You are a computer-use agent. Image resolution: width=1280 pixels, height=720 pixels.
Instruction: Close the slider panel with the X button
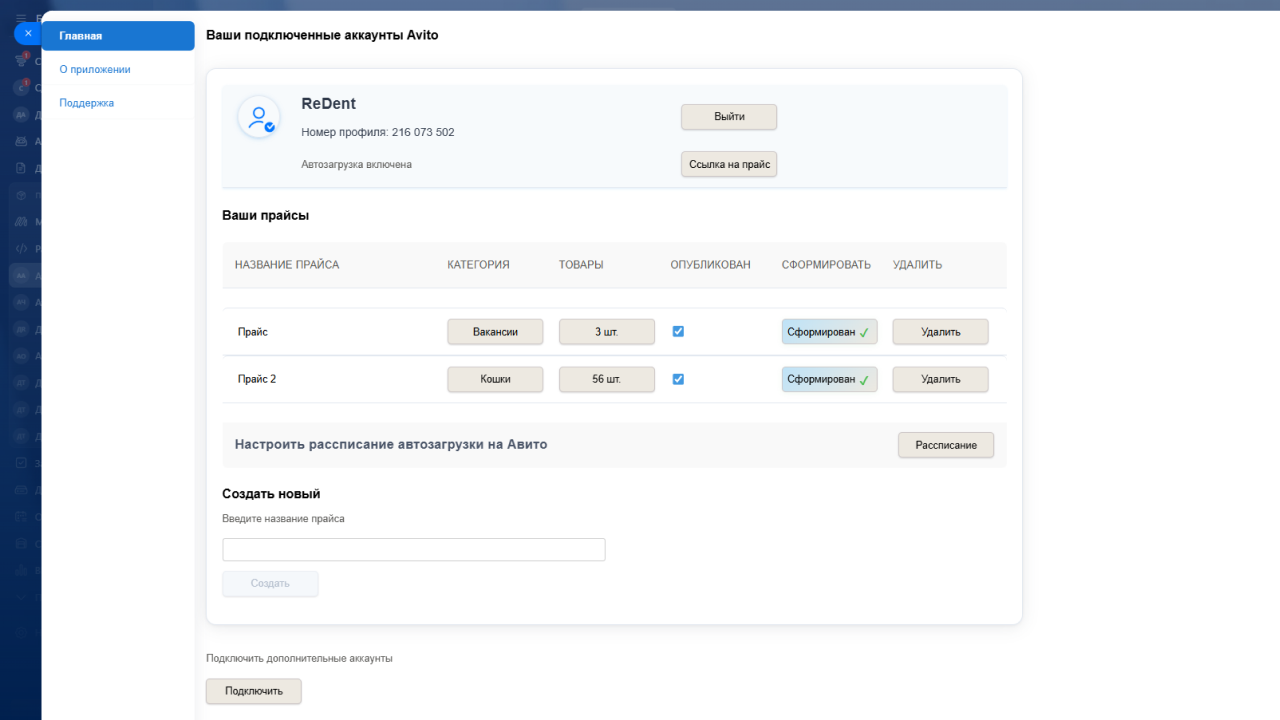28,33
